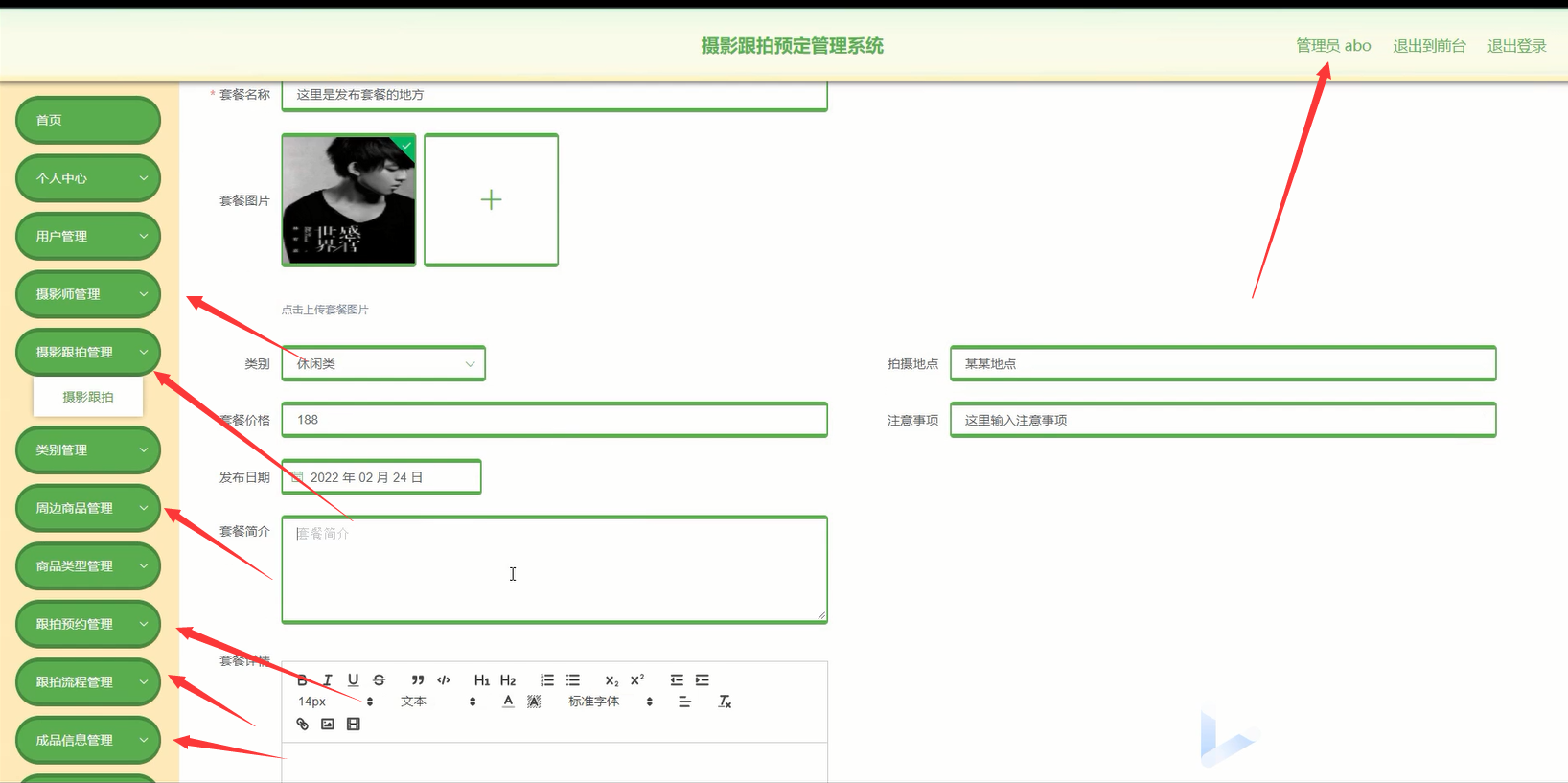The image size is (1568, 783).
Task: Apply the H1 heading format
Action: [x=482, y=679]
